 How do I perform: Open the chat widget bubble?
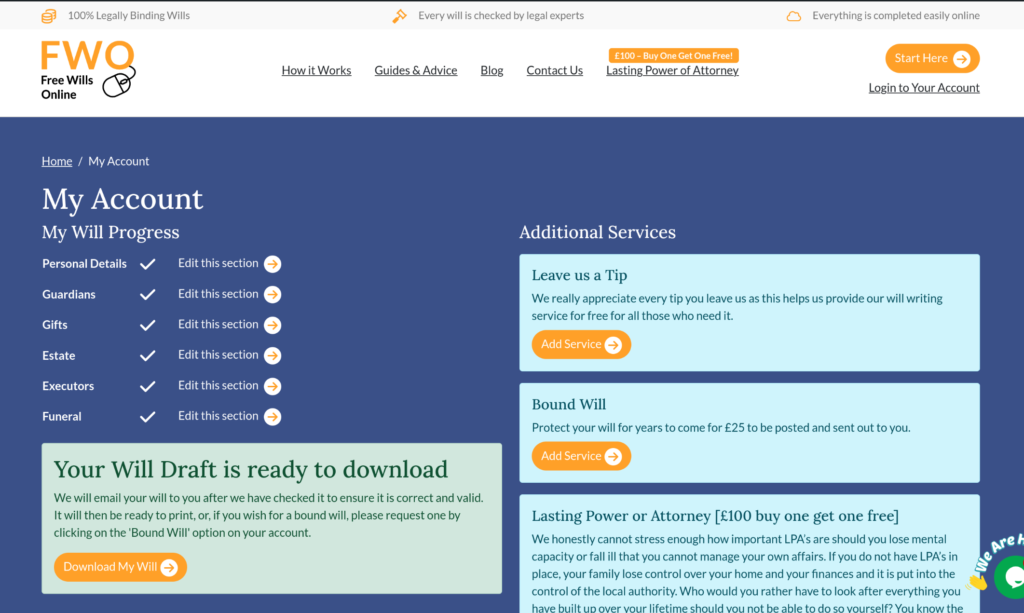coord(1012,575)
